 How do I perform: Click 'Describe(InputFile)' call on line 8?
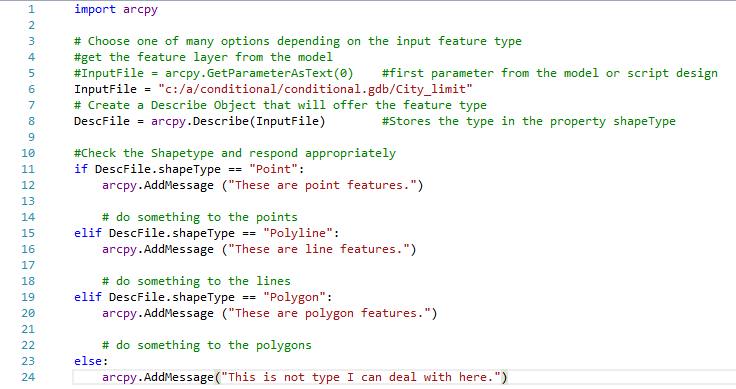pos(259,121)
